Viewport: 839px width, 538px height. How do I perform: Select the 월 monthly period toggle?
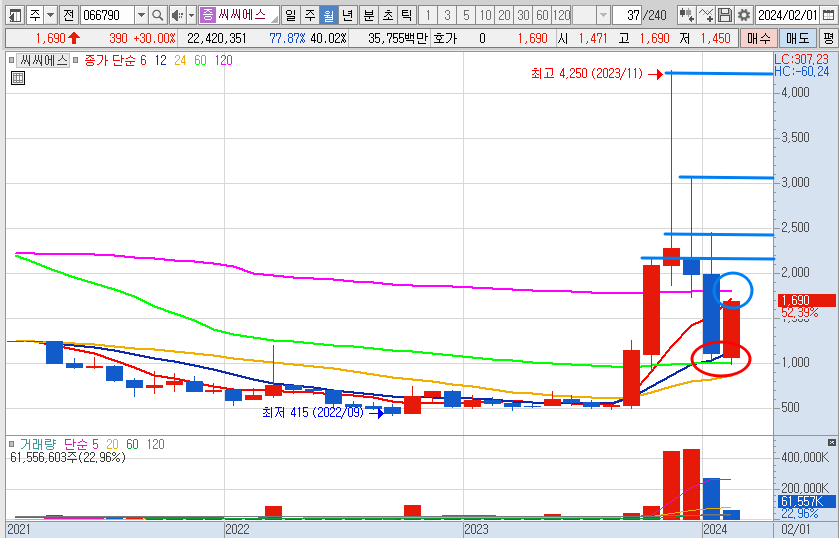(x=329, y=15)
